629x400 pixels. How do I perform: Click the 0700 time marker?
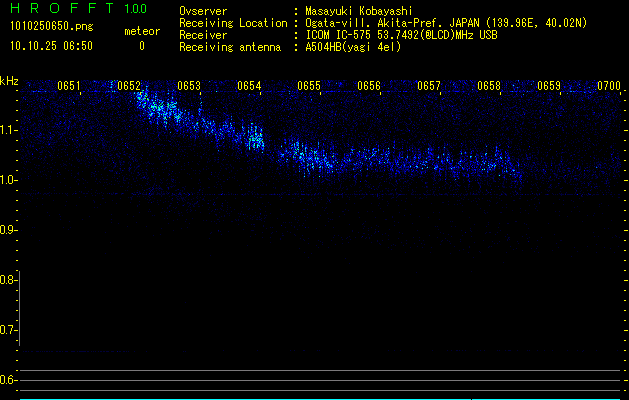608,86
